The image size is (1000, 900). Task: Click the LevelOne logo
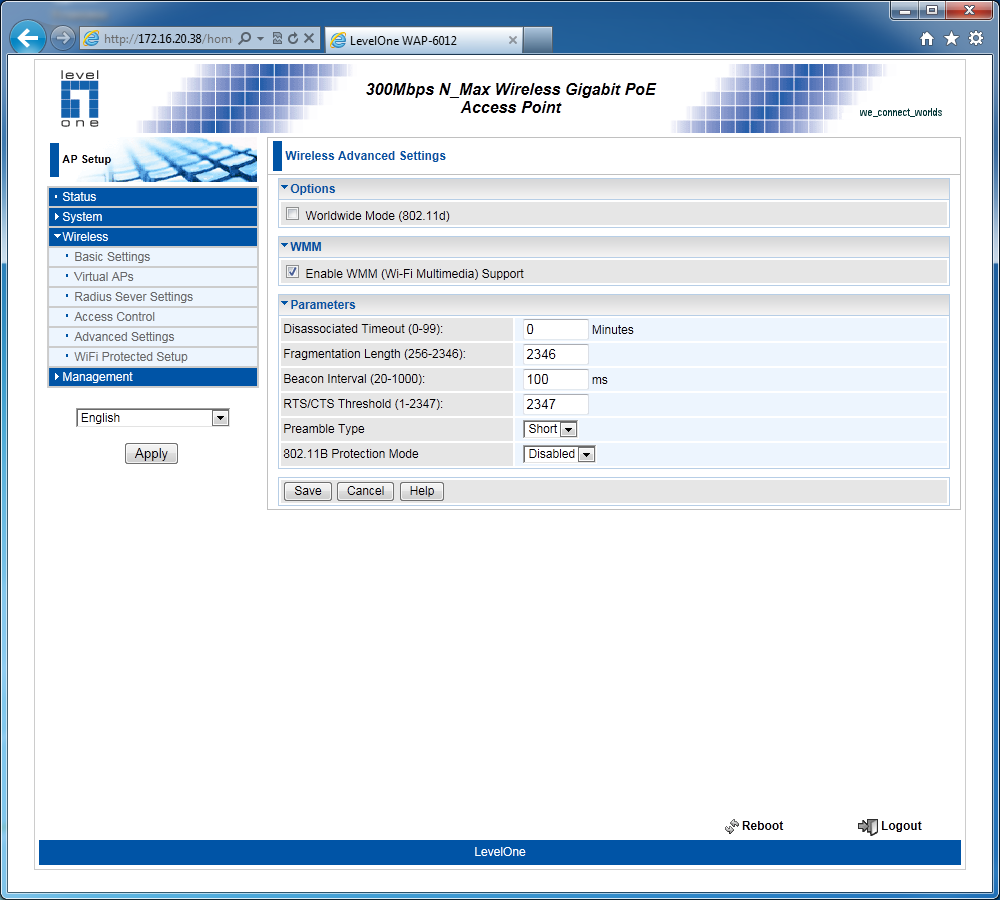[x=80, y=99]
